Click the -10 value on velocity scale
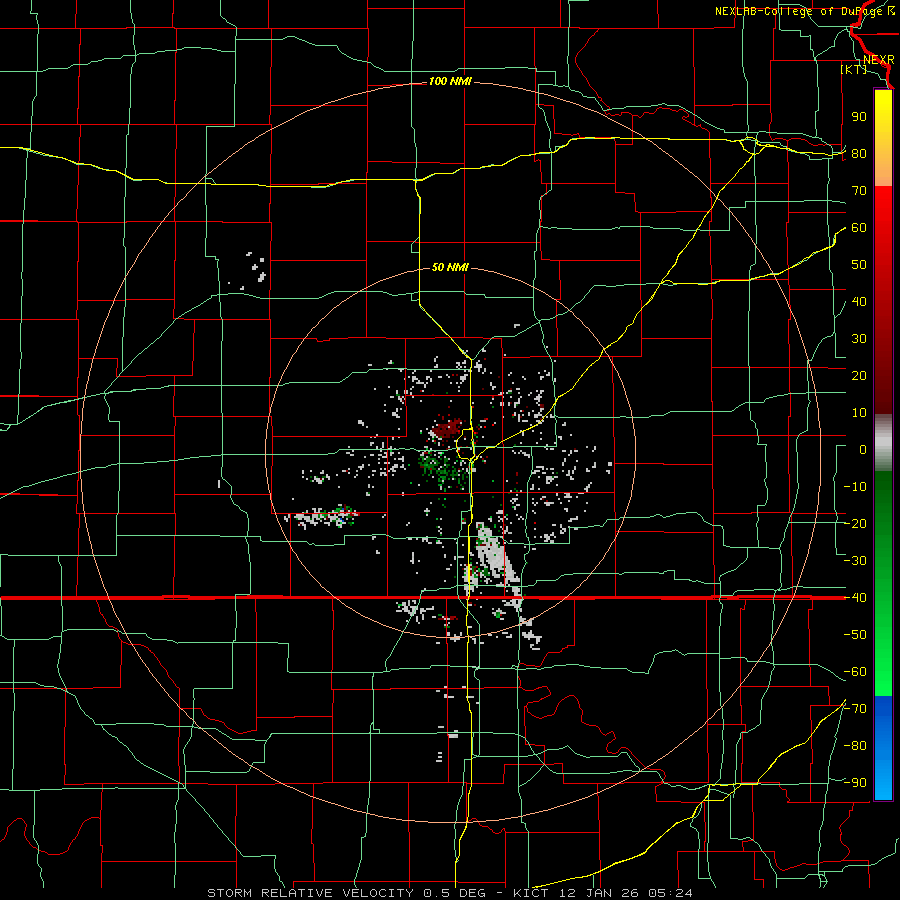The width and height of the screenshot is (900, 900). 855,487
